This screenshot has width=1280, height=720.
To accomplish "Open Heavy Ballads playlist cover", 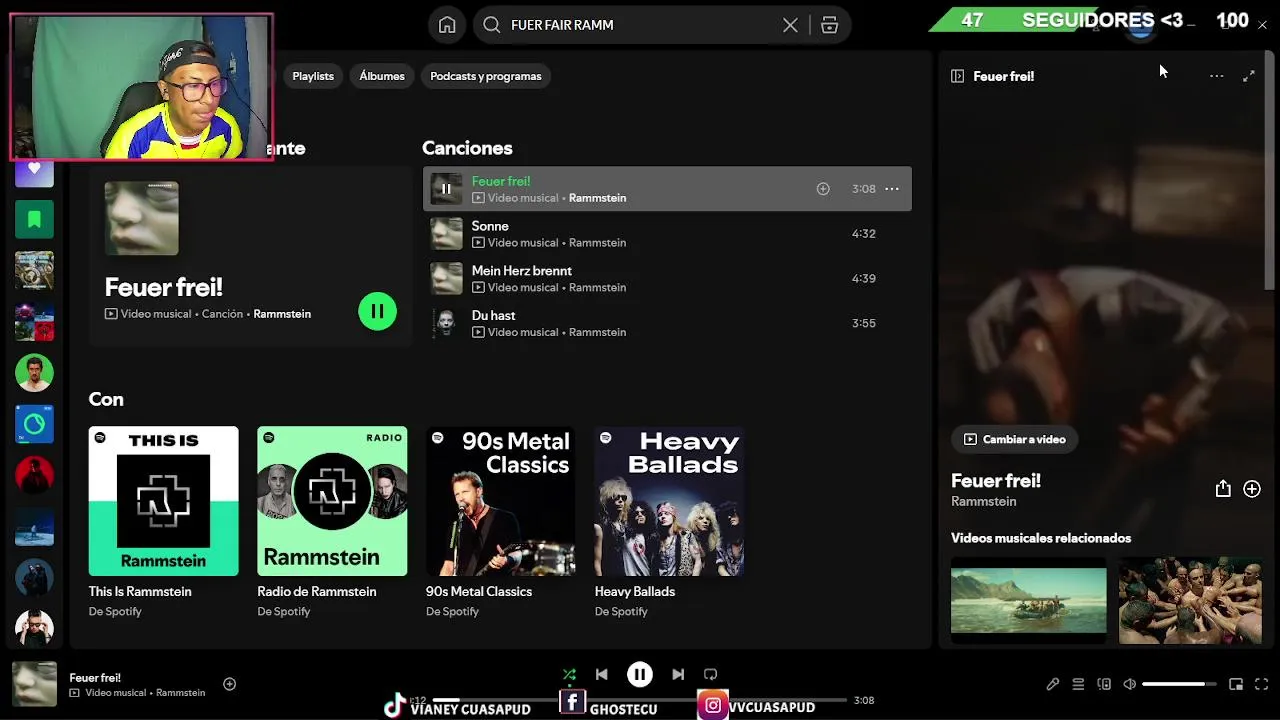I will pyautogui.click(x=669, y=501).
